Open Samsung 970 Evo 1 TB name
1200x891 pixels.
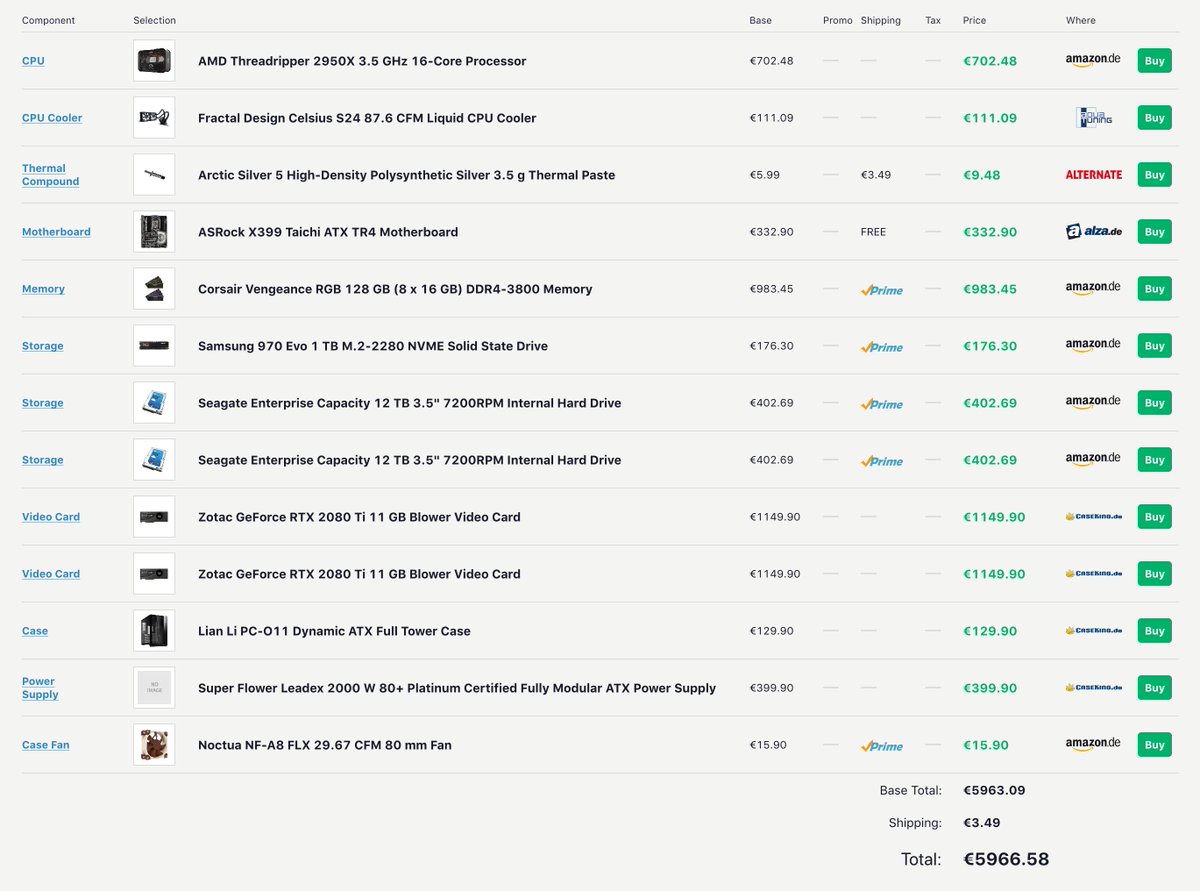pos(373,346)
